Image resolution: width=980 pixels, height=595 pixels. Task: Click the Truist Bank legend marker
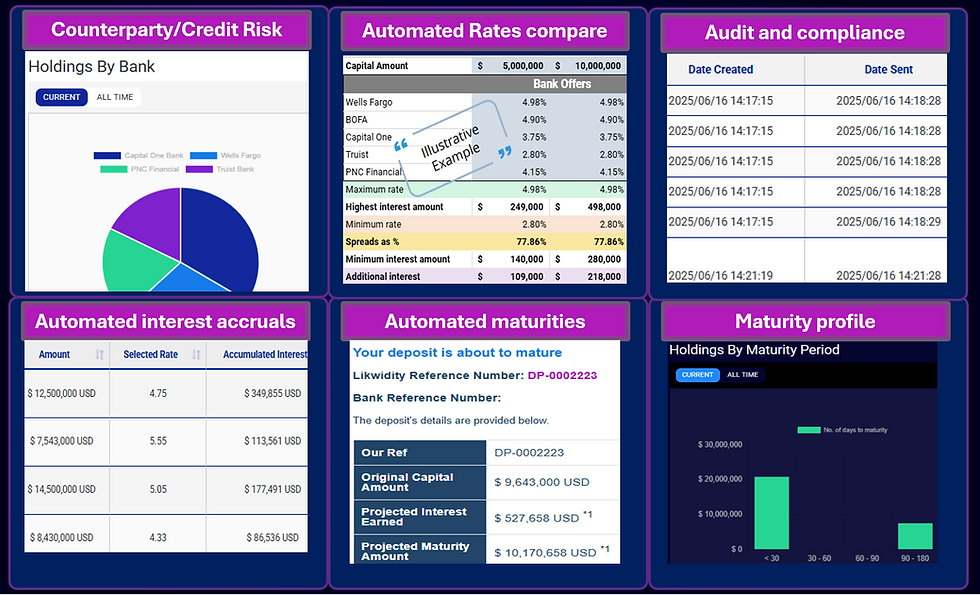coord(198,168)
